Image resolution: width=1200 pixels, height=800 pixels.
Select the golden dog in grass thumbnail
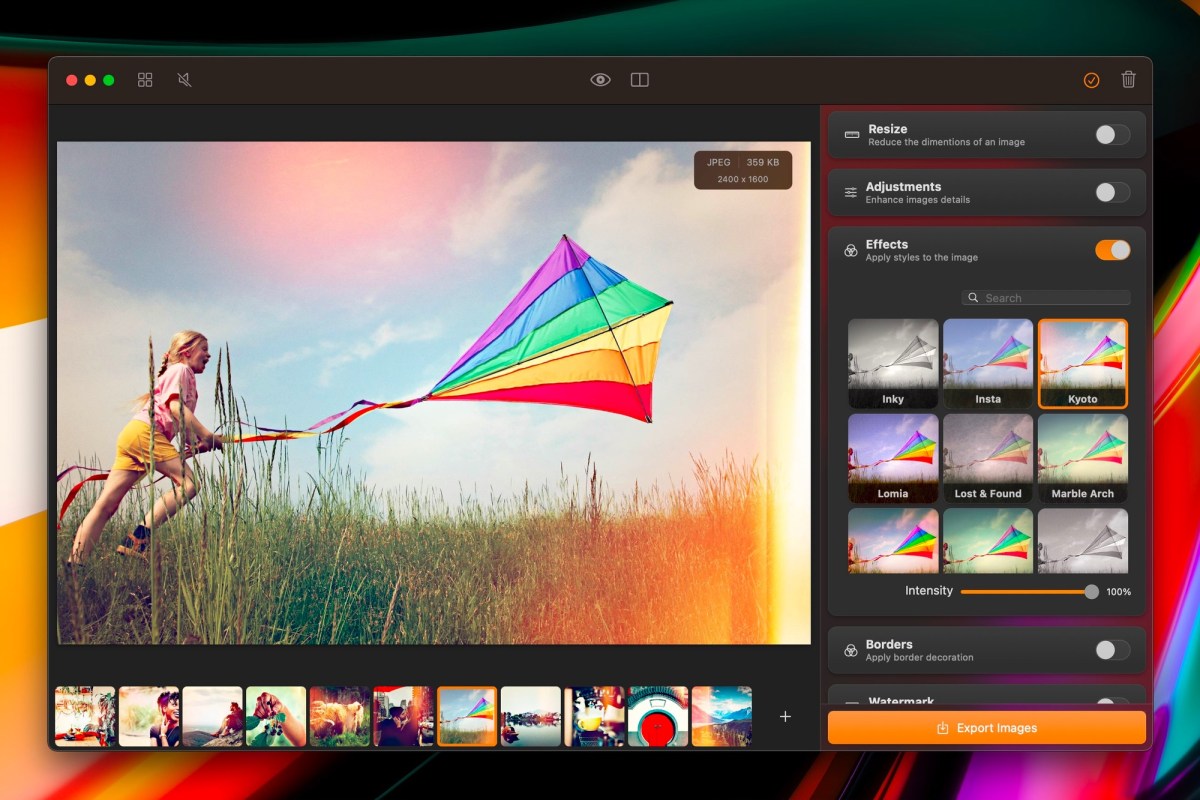tap(340, 716)
